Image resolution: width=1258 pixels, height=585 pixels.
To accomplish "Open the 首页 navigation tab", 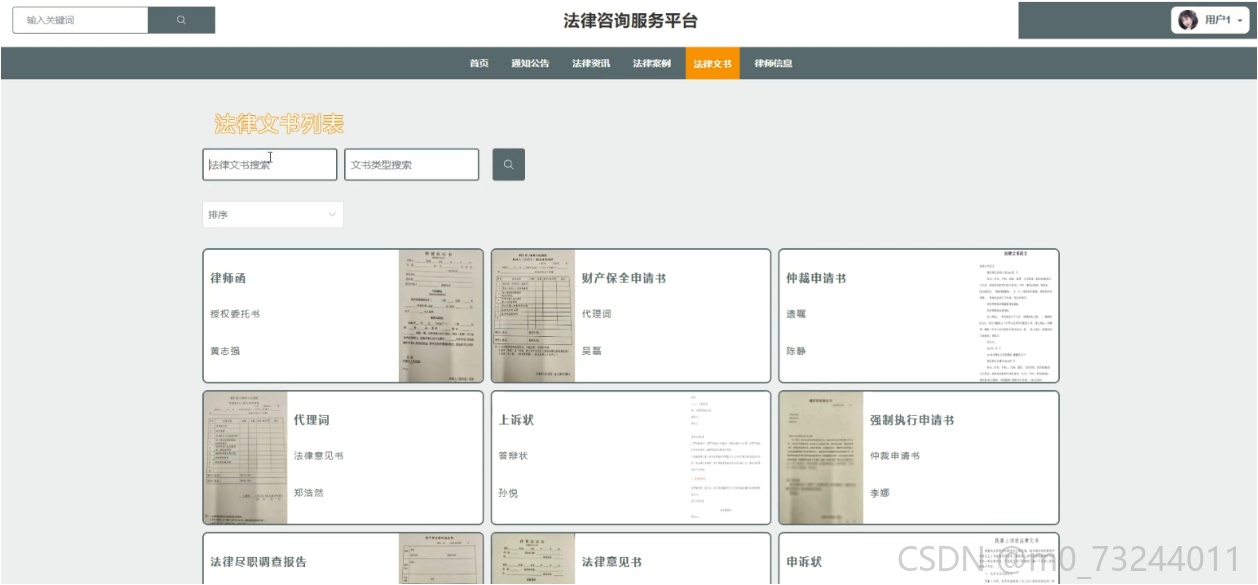I will tap(479, 64).
